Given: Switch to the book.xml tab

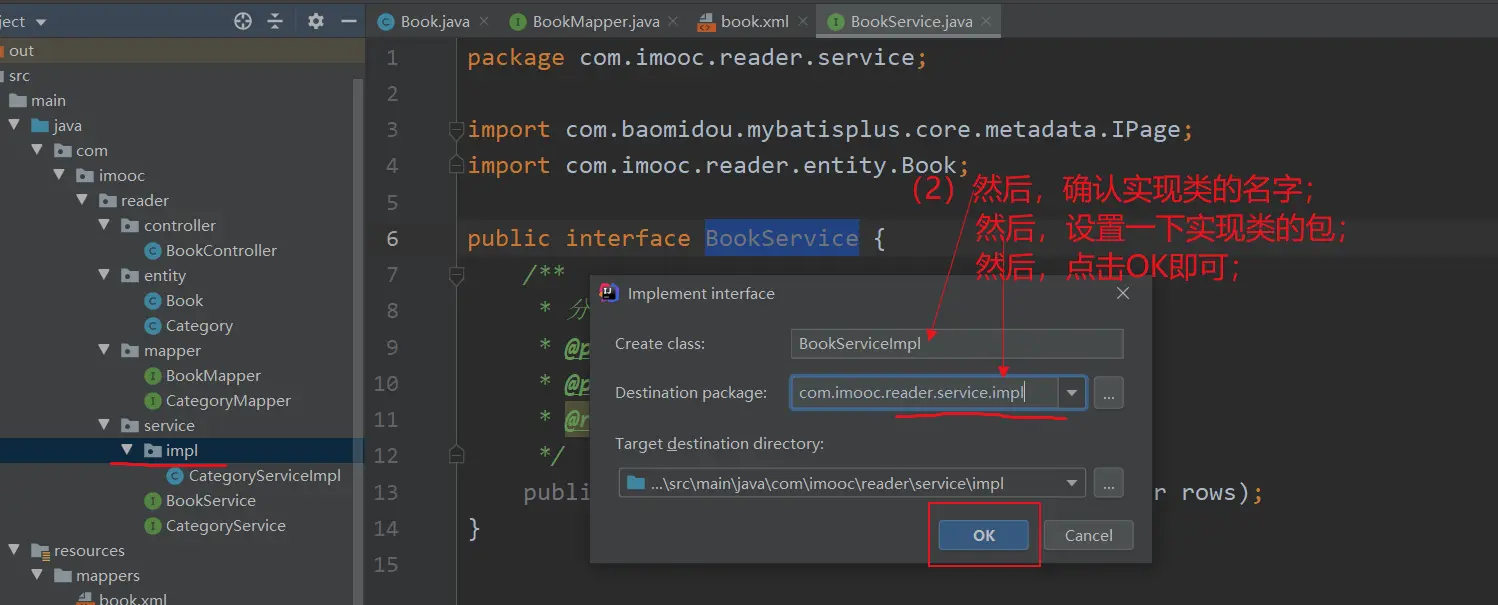Looking at the screenshot, I should point(754,21).
